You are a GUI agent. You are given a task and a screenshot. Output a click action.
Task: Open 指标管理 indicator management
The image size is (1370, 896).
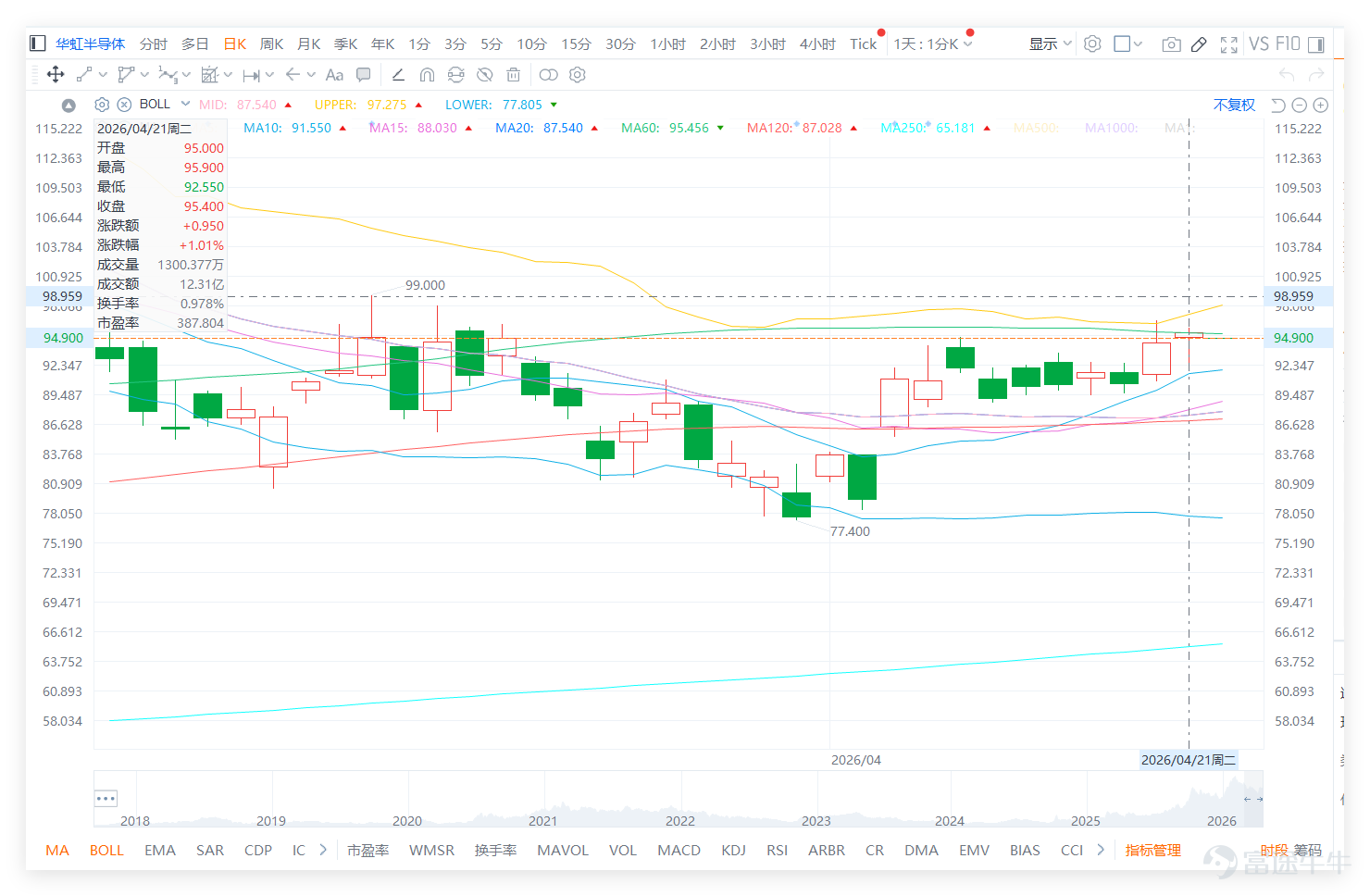[1153, 850]
